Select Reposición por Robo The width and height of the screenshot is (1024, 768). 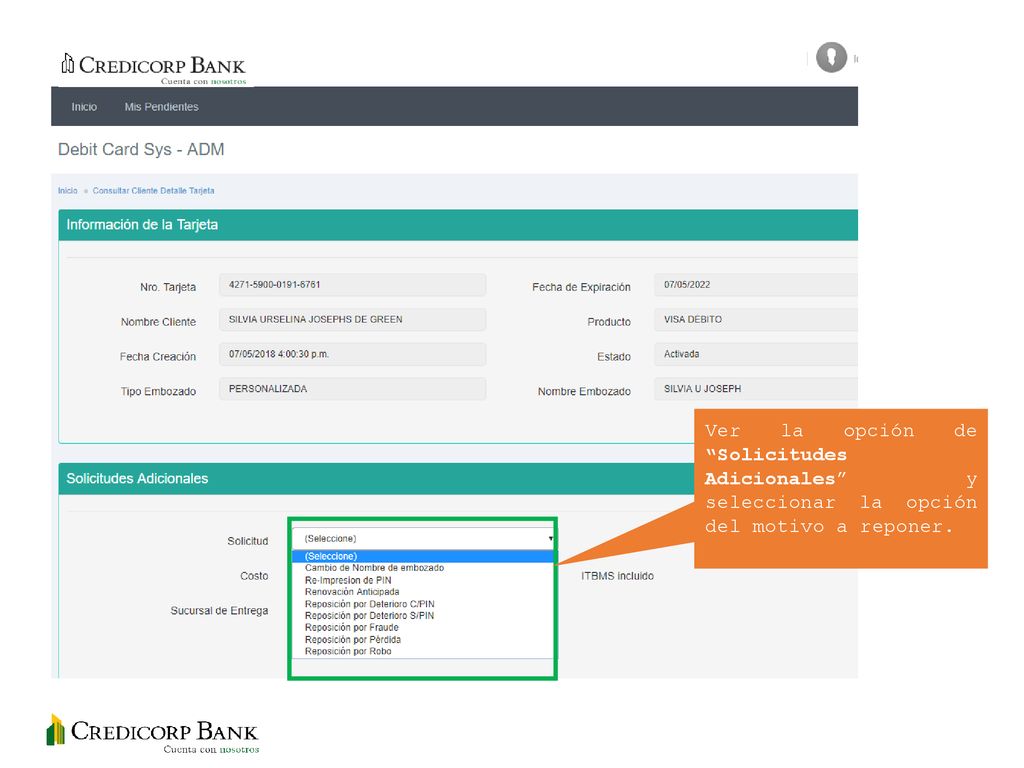[348, 651]
